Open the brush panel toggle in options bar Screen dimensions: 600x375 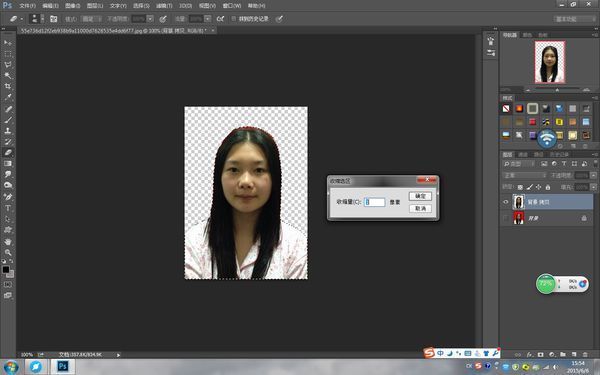pos(54,19)
